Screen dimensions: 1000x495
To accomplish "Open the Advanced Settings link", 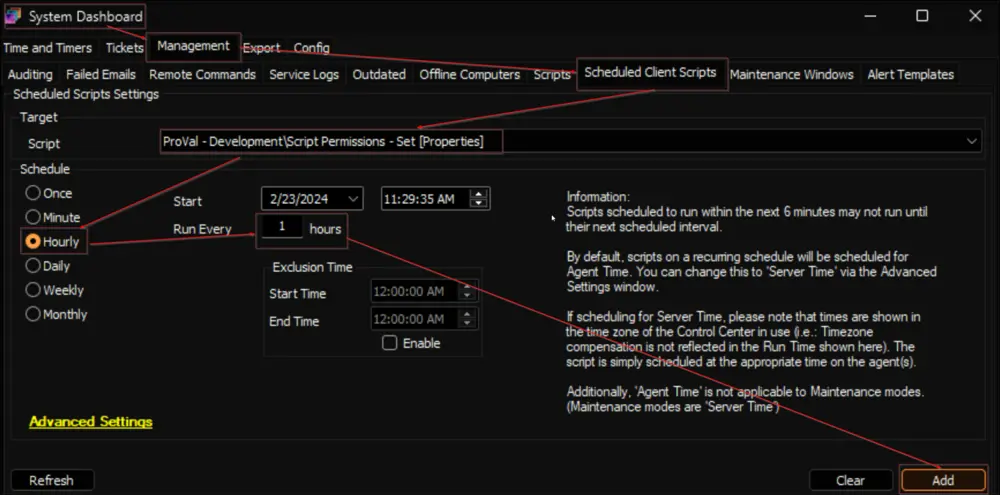I will pyautogui.click(x=91, y=422).
